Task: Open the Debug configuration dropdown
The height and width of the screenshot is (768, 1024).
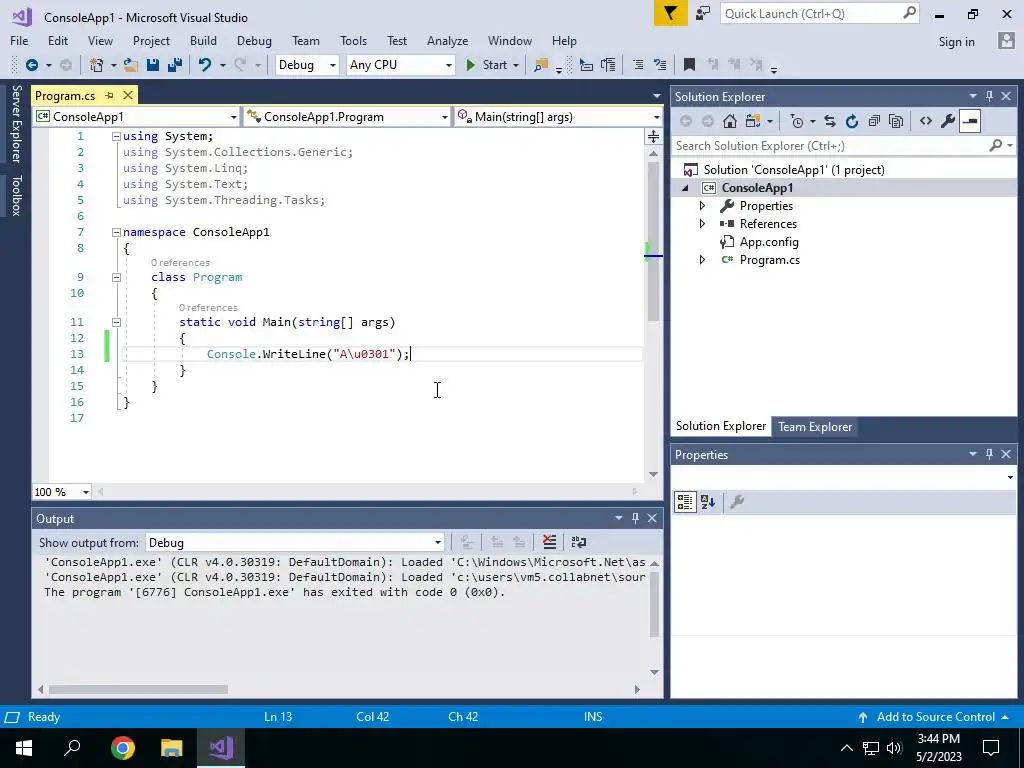Action: click(306, 65)
